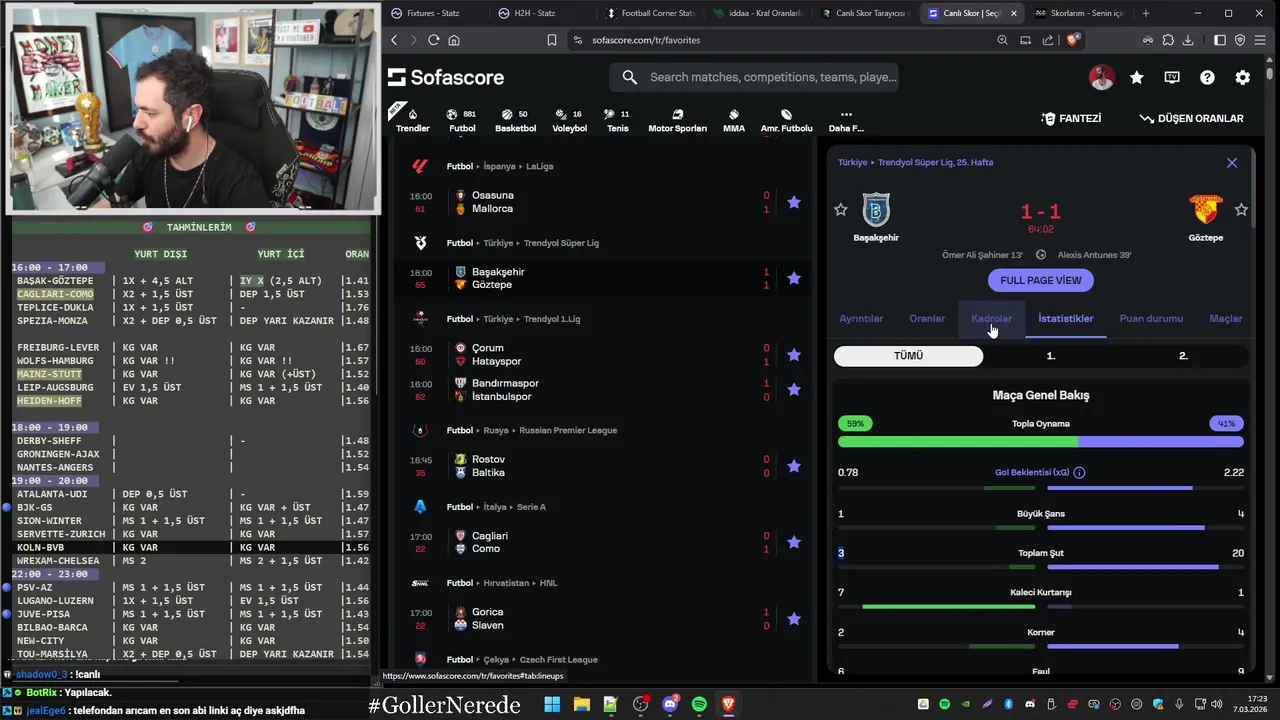Viewport: 1280px width, 720px height.
Task: Open Russian Premier League link
Action: 568,430
